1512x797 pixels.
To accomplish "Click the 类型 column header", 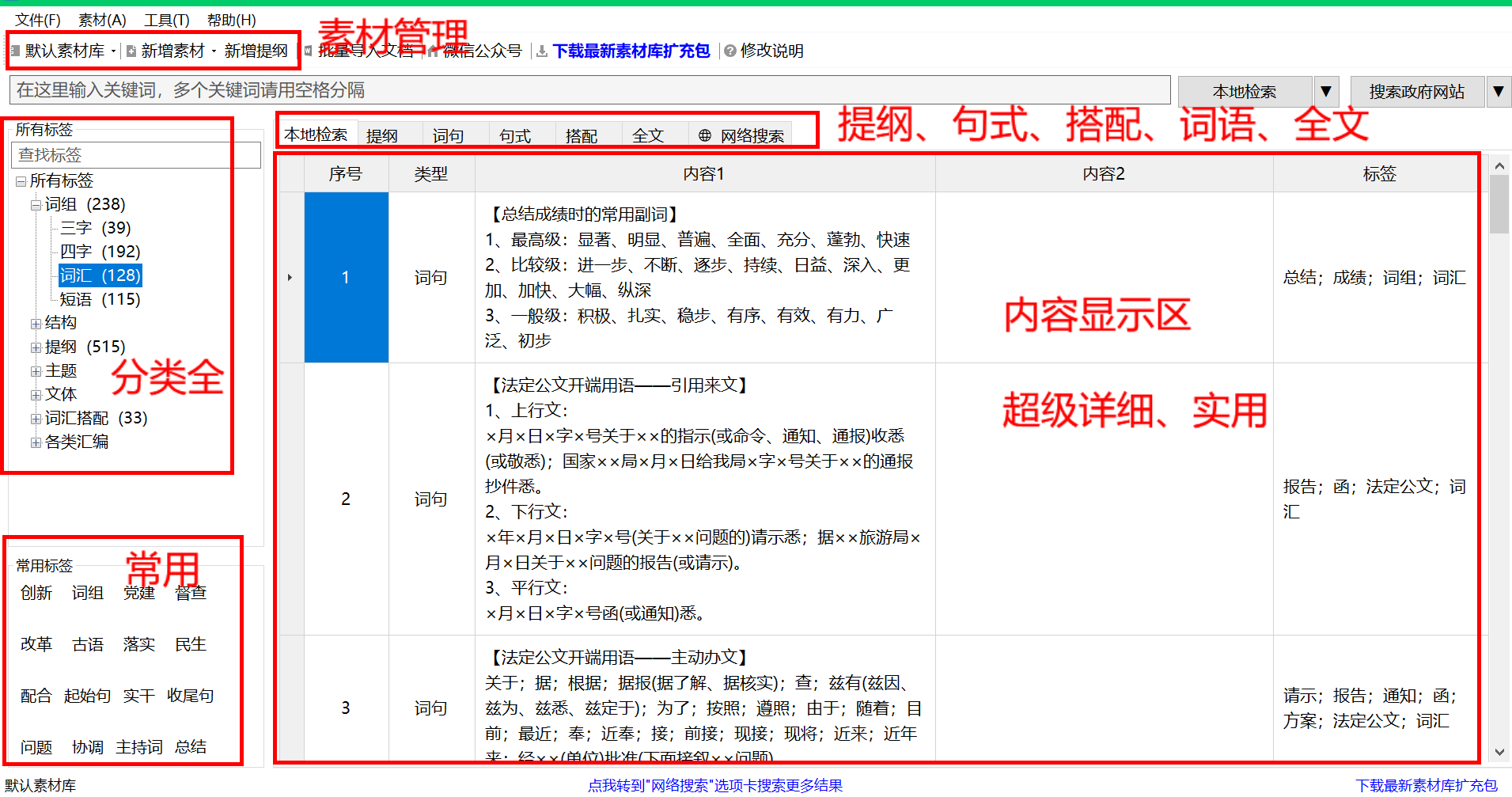I will coord(431,174).
